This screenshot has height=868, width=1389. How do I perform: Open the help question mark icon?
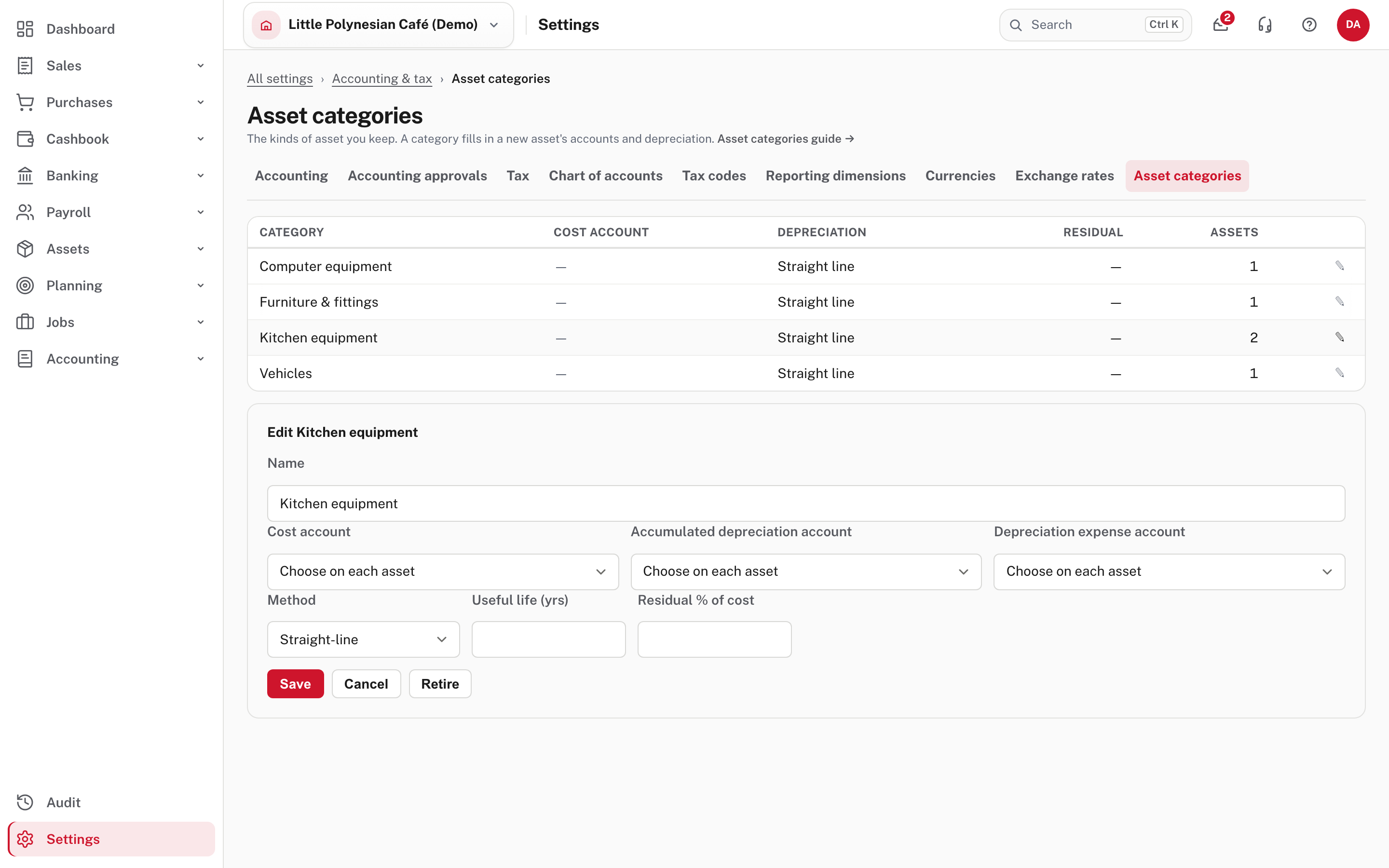click(1309, 25)
